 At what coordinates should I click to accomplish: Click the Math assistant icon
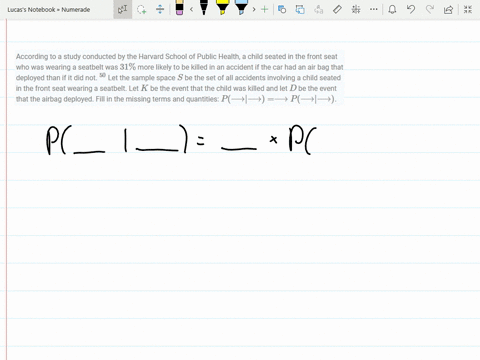356,9
